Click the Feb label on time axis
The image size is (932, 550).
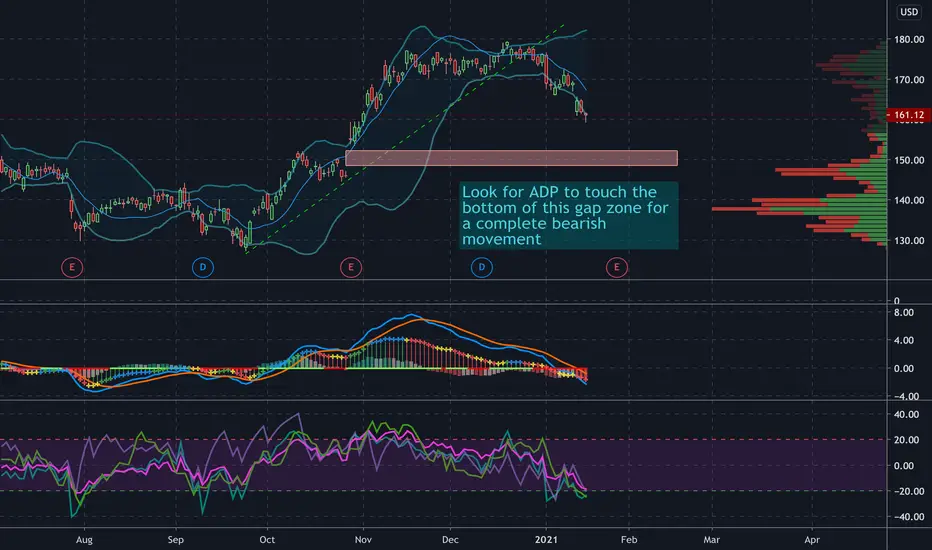629,540
